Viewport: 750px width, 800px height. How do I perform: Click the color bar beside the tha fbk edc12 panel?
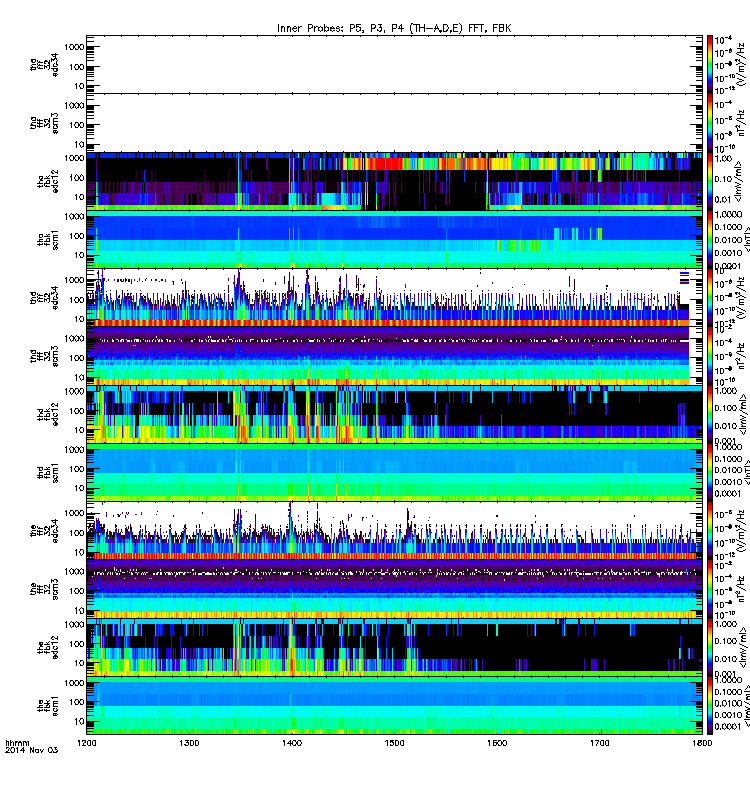(x=710, y=181)
